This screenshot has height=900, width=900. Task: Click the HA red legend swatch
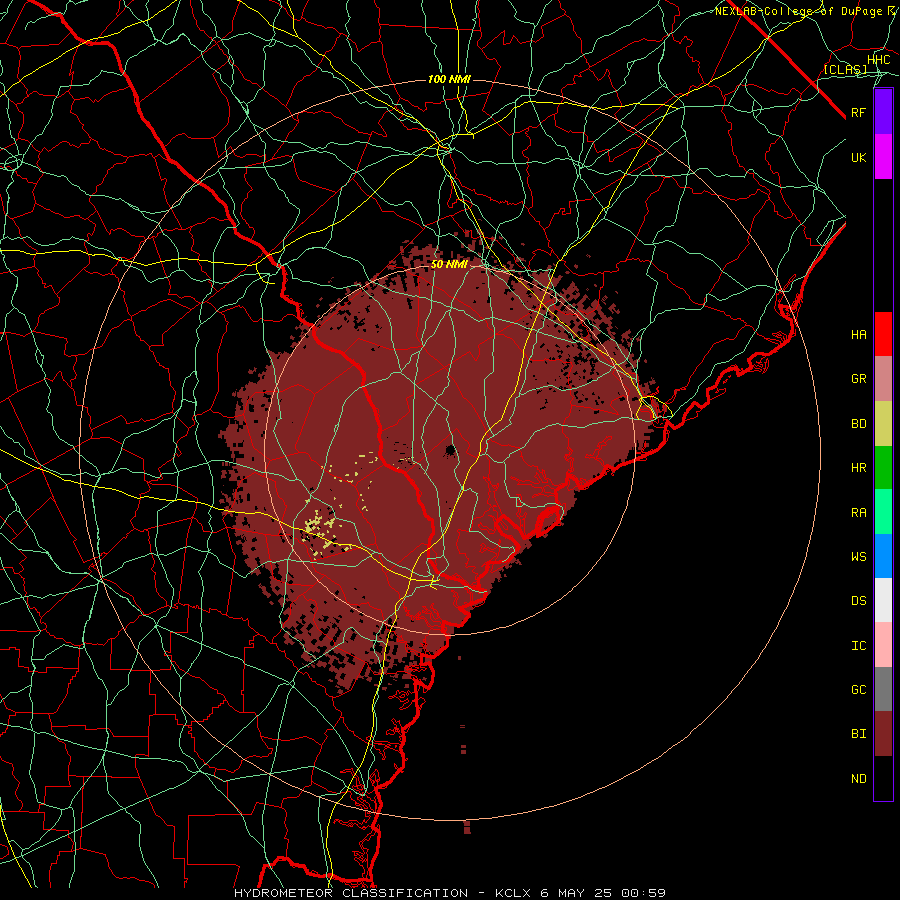883,334
